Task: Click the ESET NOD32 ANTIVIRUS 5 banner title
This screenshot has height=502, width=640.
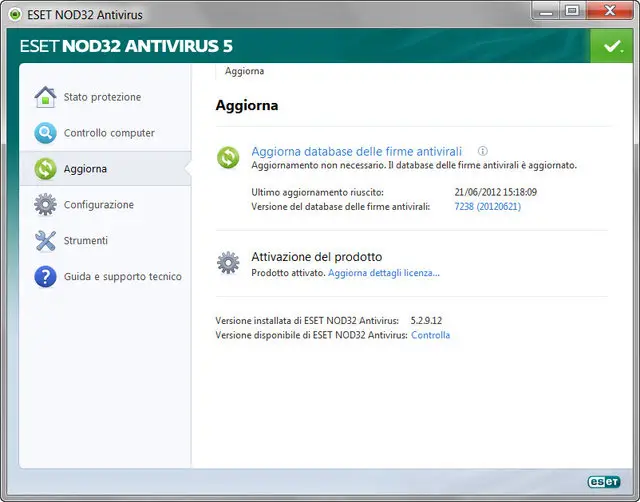Action: 126,46
